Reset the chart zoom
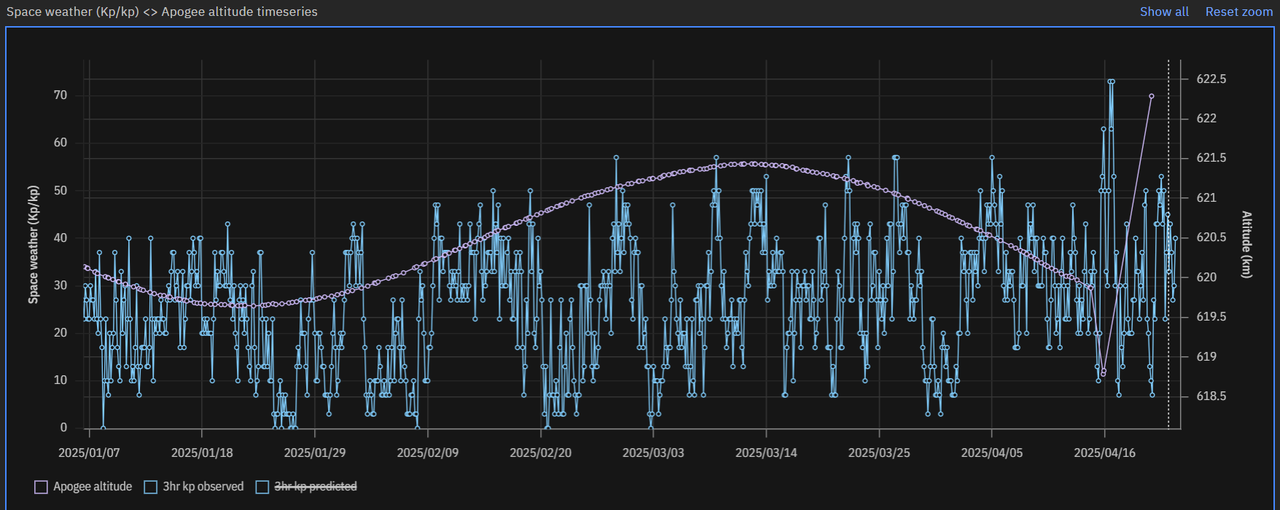Screen dimensions: 1280x510 coord(1238,12)
